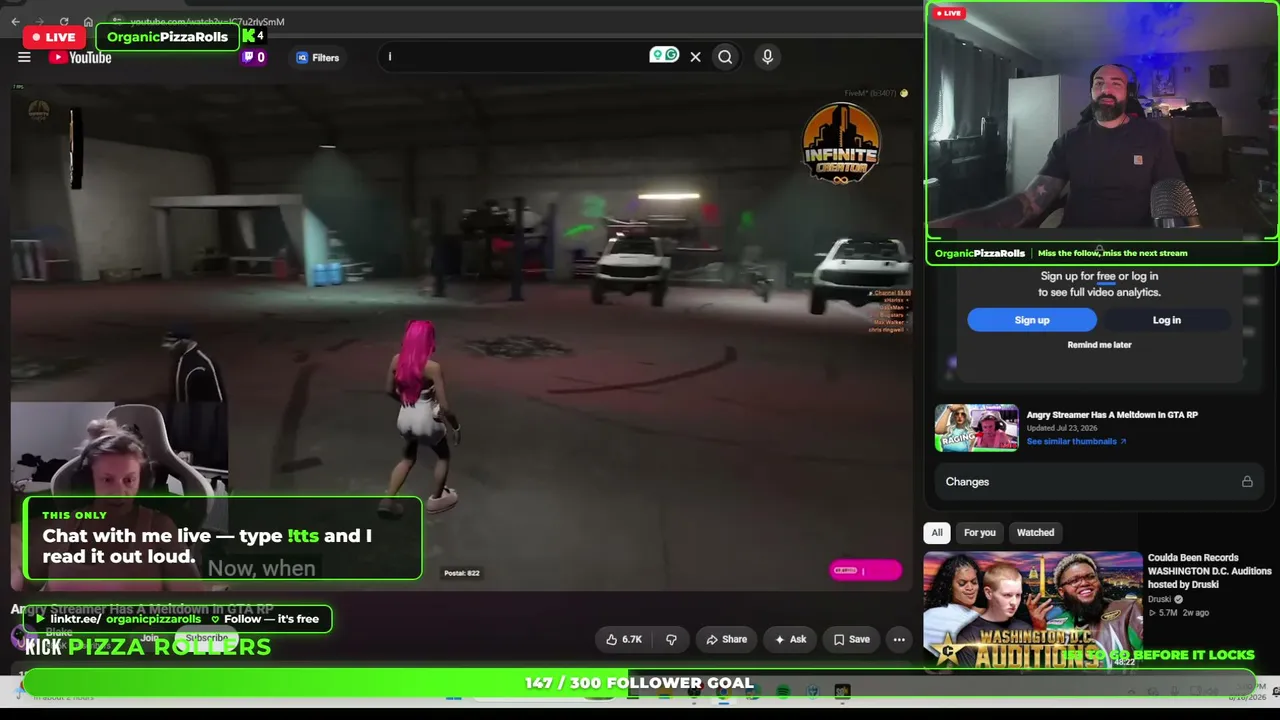Click the Kick viewer count badge
1280x720 pixels.
253,36
